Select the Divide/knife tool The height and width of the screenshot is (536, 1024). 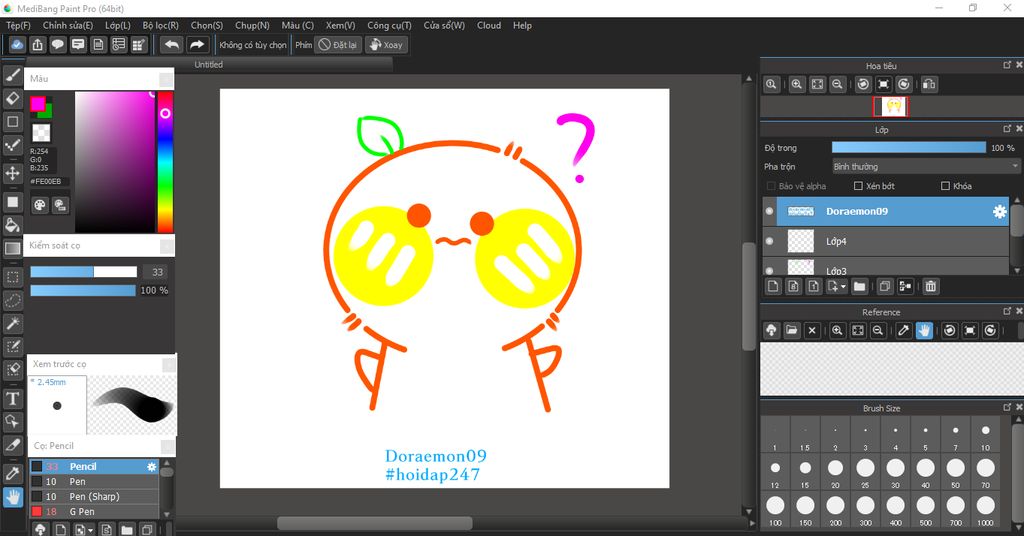pos(12,446)
